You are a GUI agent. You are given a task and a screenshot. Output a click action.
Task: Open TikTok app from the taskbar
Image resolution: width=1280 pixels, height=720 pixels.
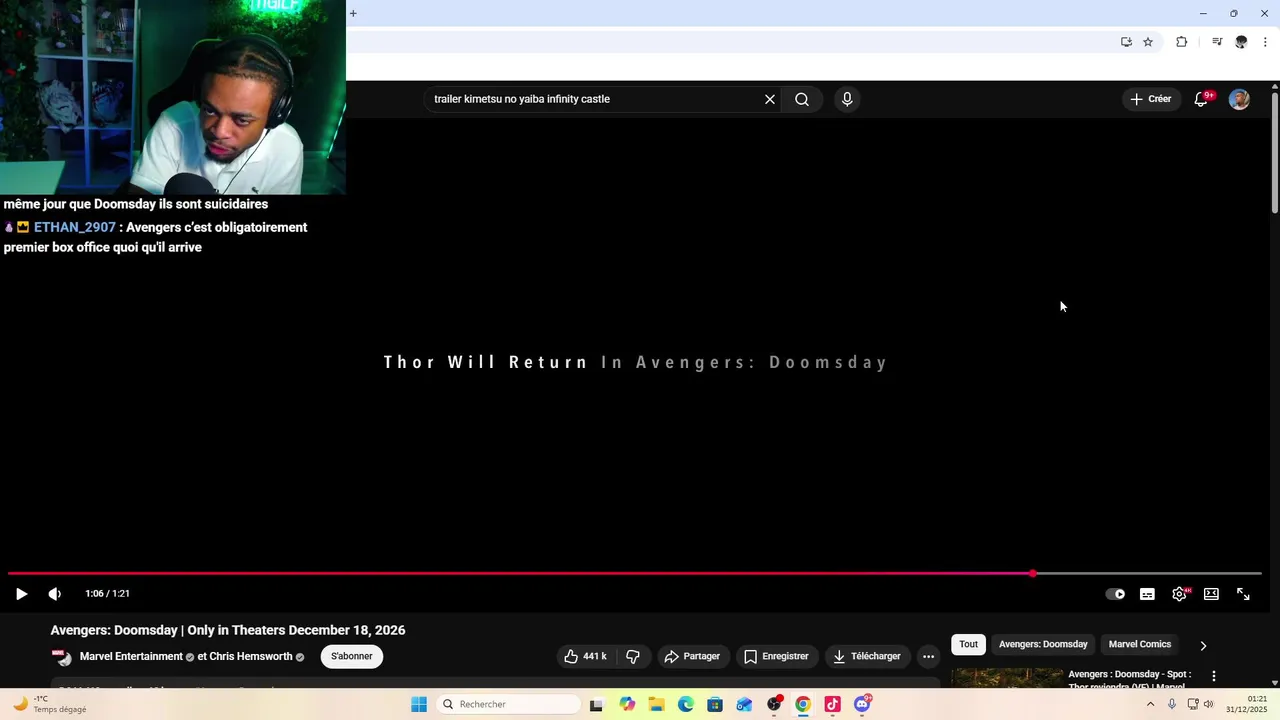(832, 704)
